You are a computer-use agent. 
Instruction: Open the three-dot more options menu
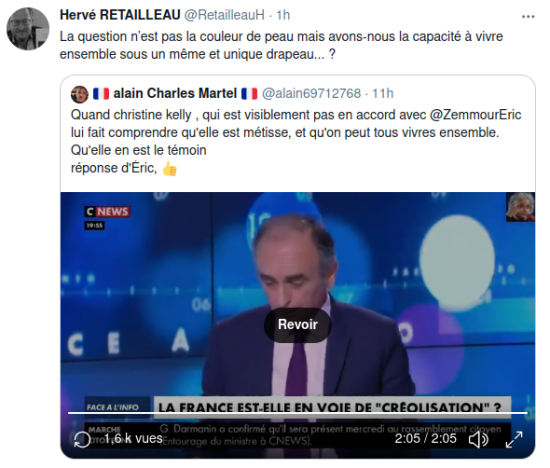tap(528, 16)
